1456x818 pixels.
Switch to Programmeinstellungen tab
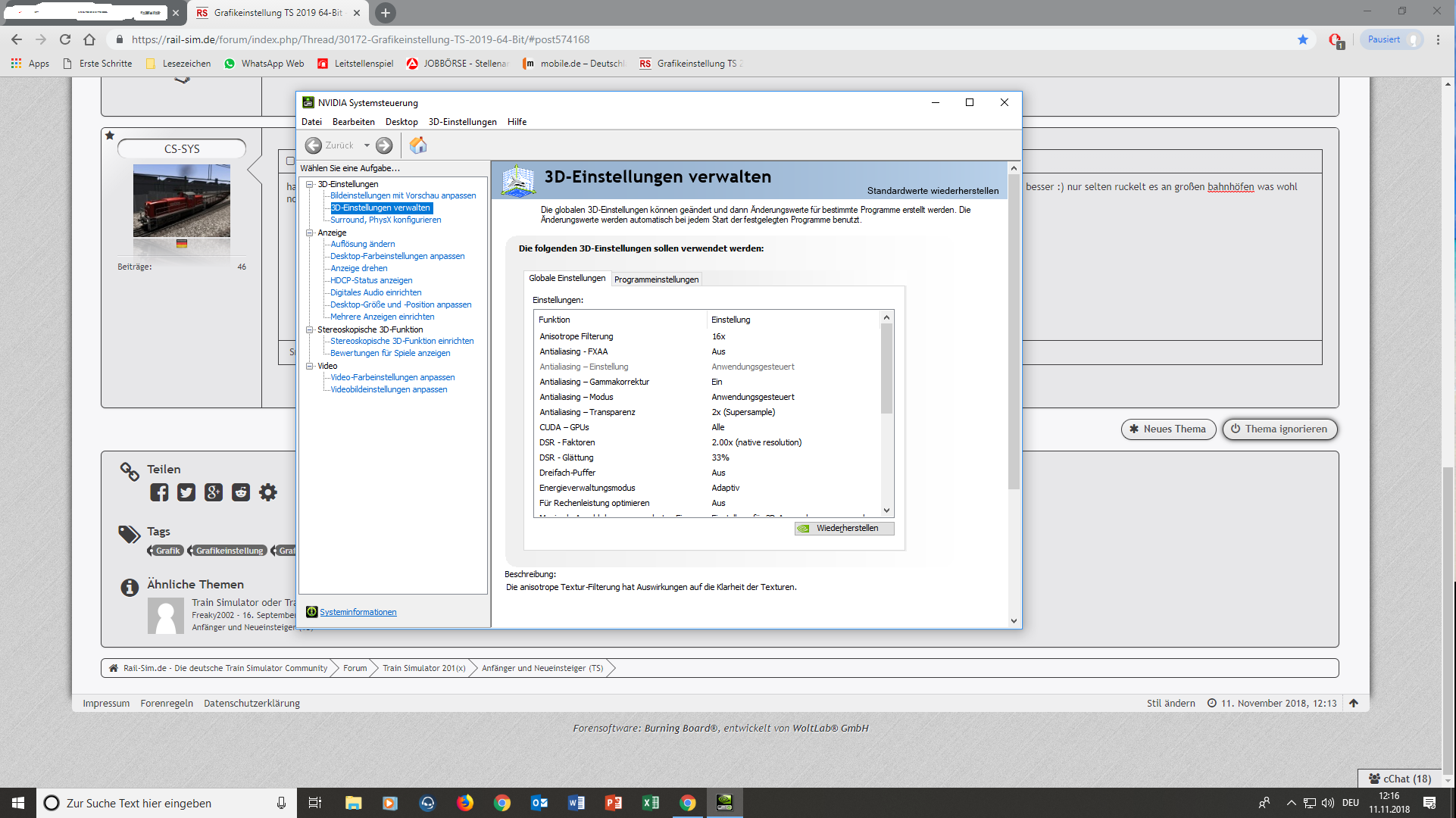[656, 279]
